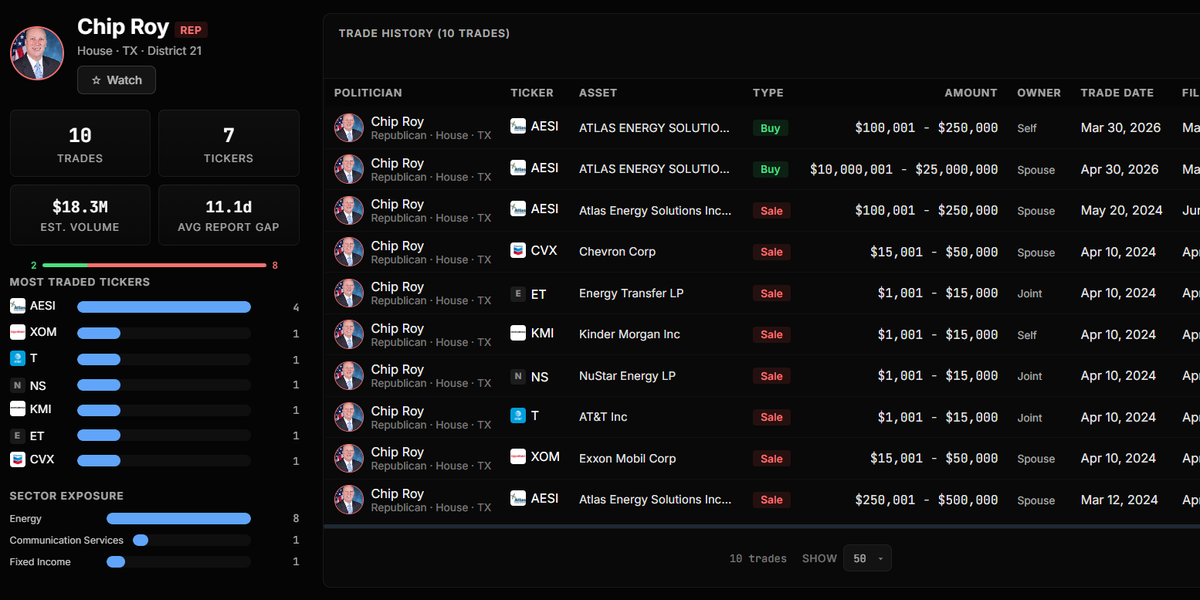Click Fixed Income sector label
1200x600 pixels.
pyautogui.click(x=40, y=562)
